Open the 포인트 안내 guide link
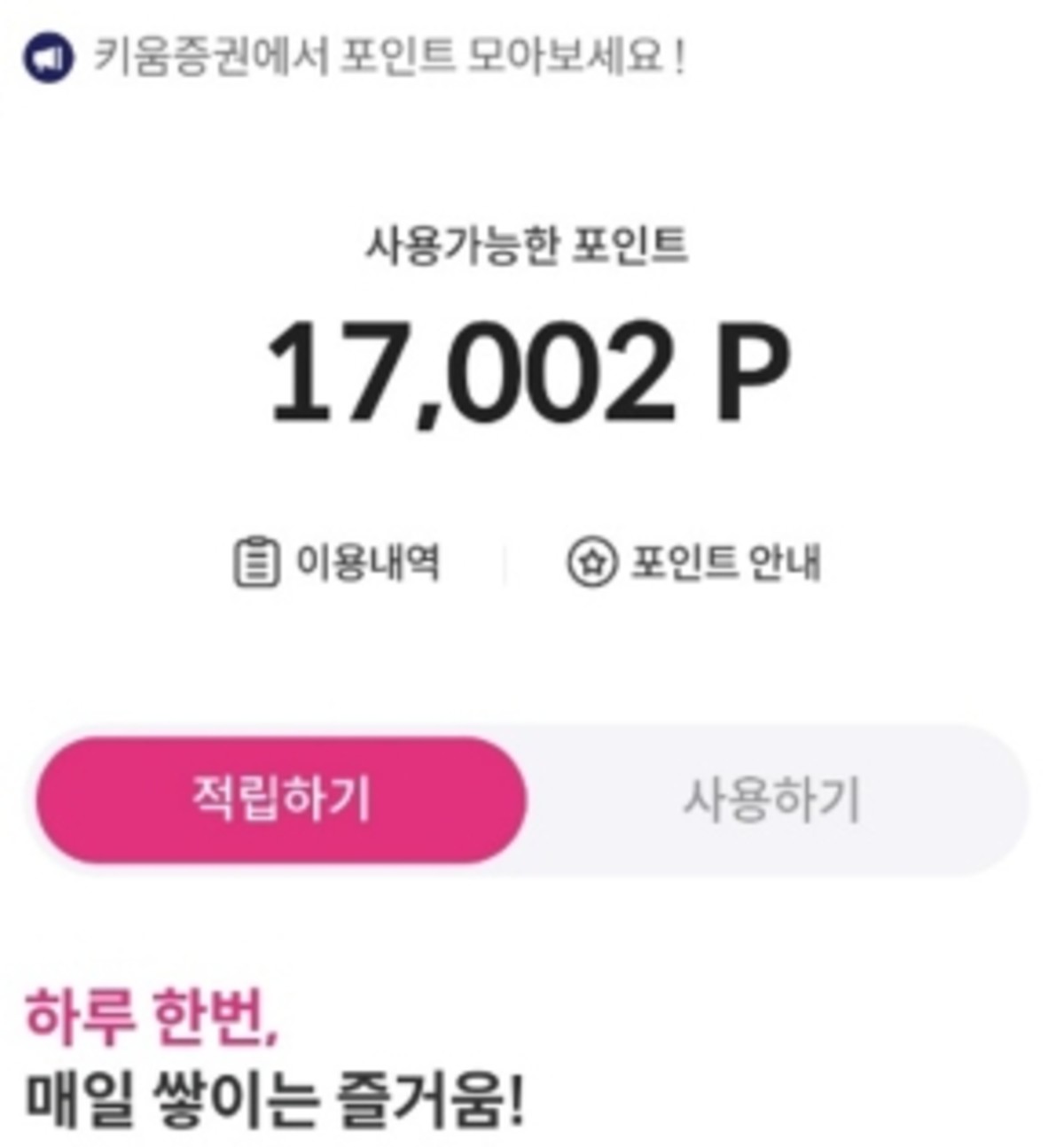 click(725, 562)
